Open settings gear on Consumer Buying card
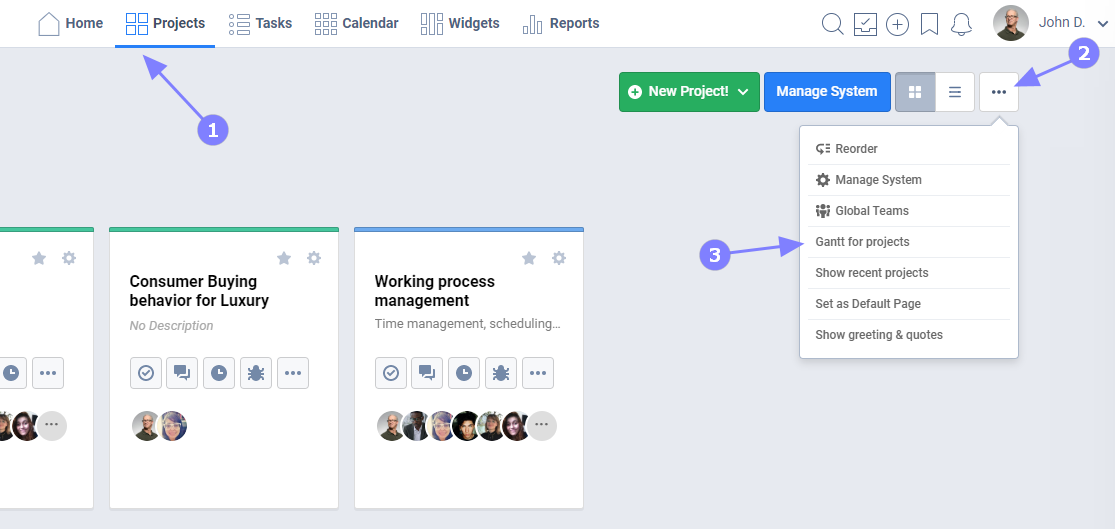Screen dimensions: 1115x529 pos(314,258)
